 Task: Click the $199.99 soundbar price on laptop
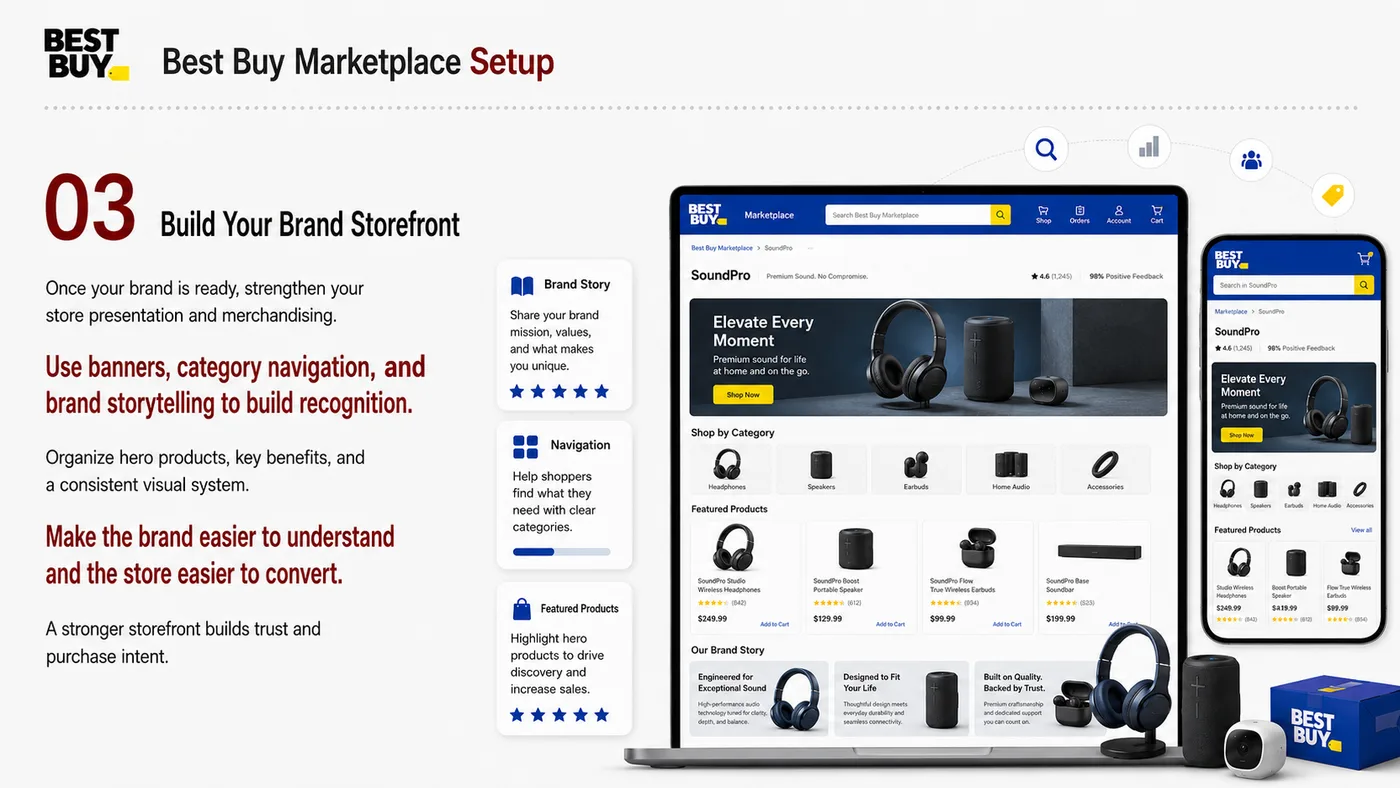pyautogui.click(x=1060, y=619)
